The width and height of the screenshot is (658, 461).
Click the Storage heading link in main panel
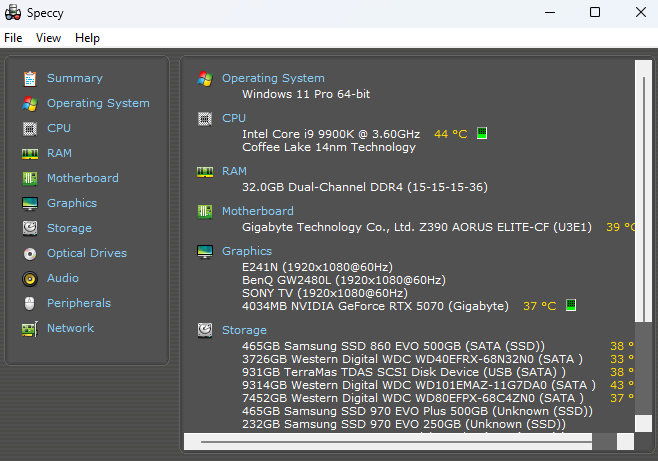click(x=244, y=330)
